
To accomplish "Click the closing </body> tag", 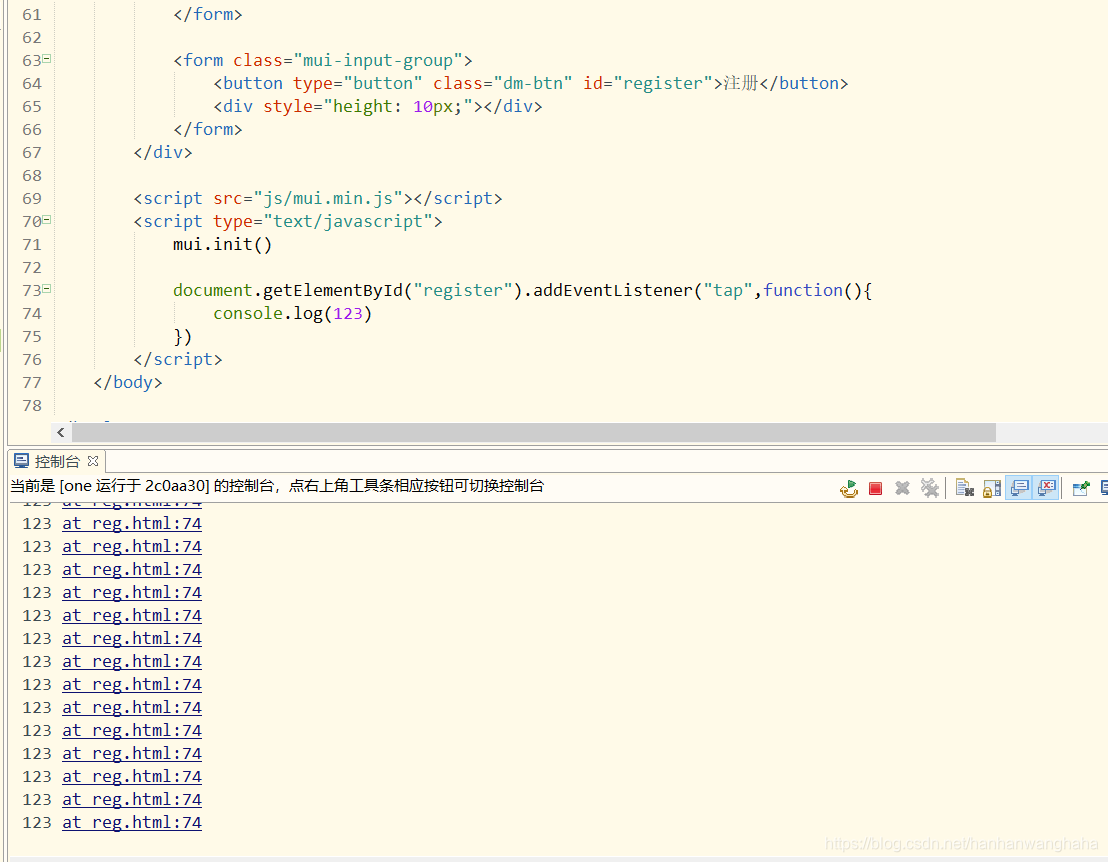I will (128, 382).
